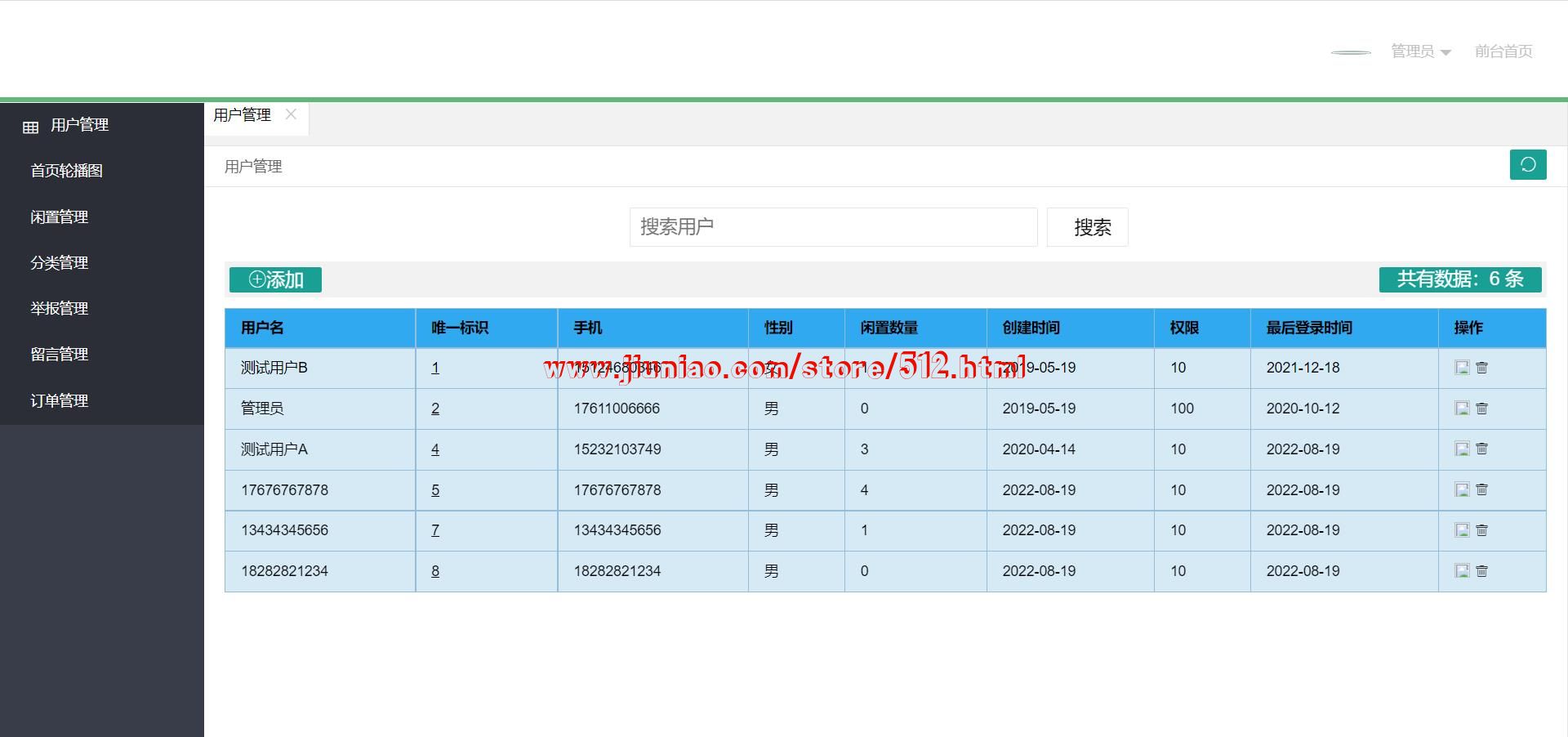Close the 用户管理 tab with X
The height and width of the screenshot is (737, 1568).
(x=291, y=114)
